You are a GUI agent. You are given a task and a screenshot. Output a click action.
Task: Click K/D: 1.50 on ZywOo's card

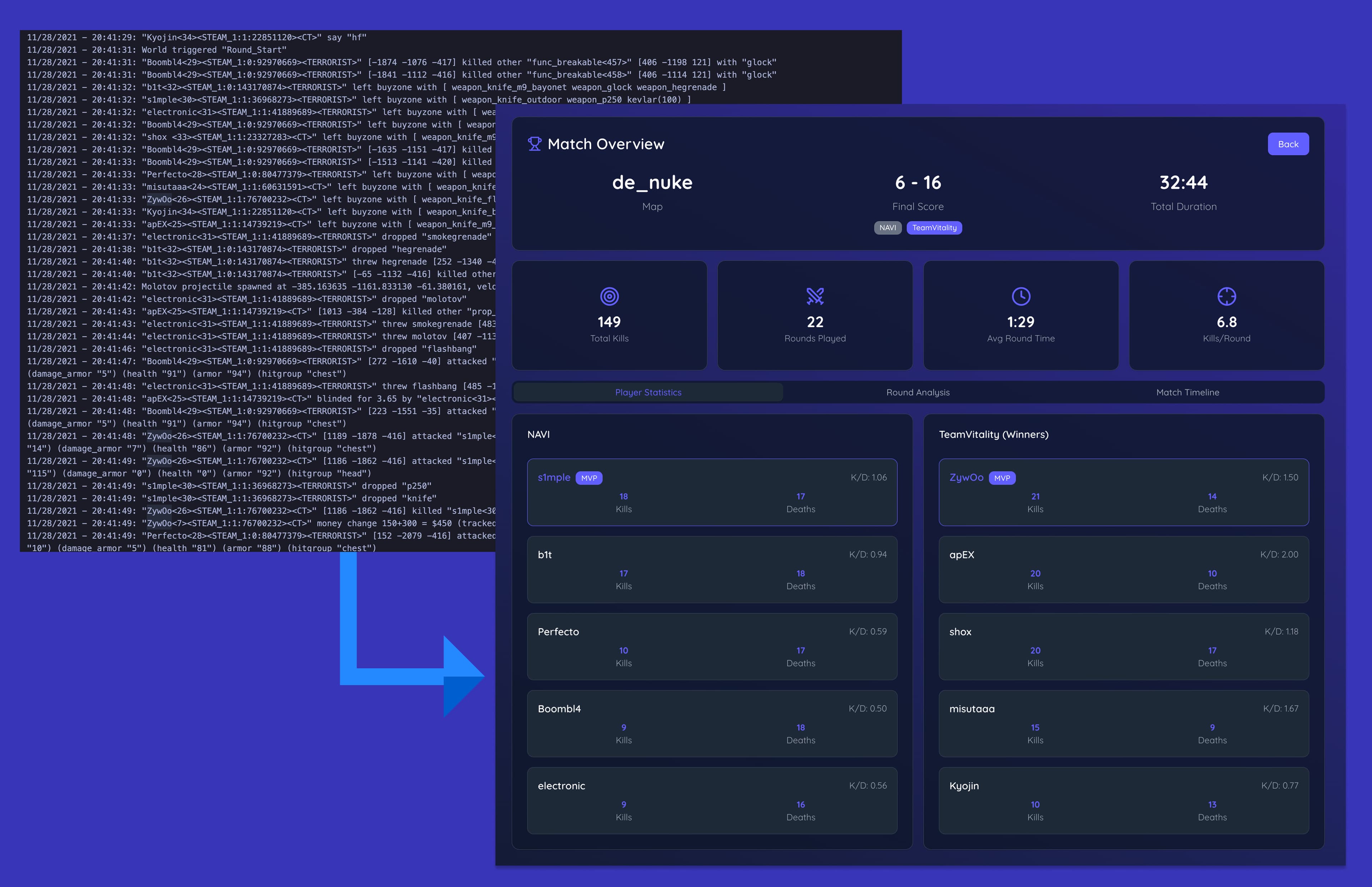1280,477
